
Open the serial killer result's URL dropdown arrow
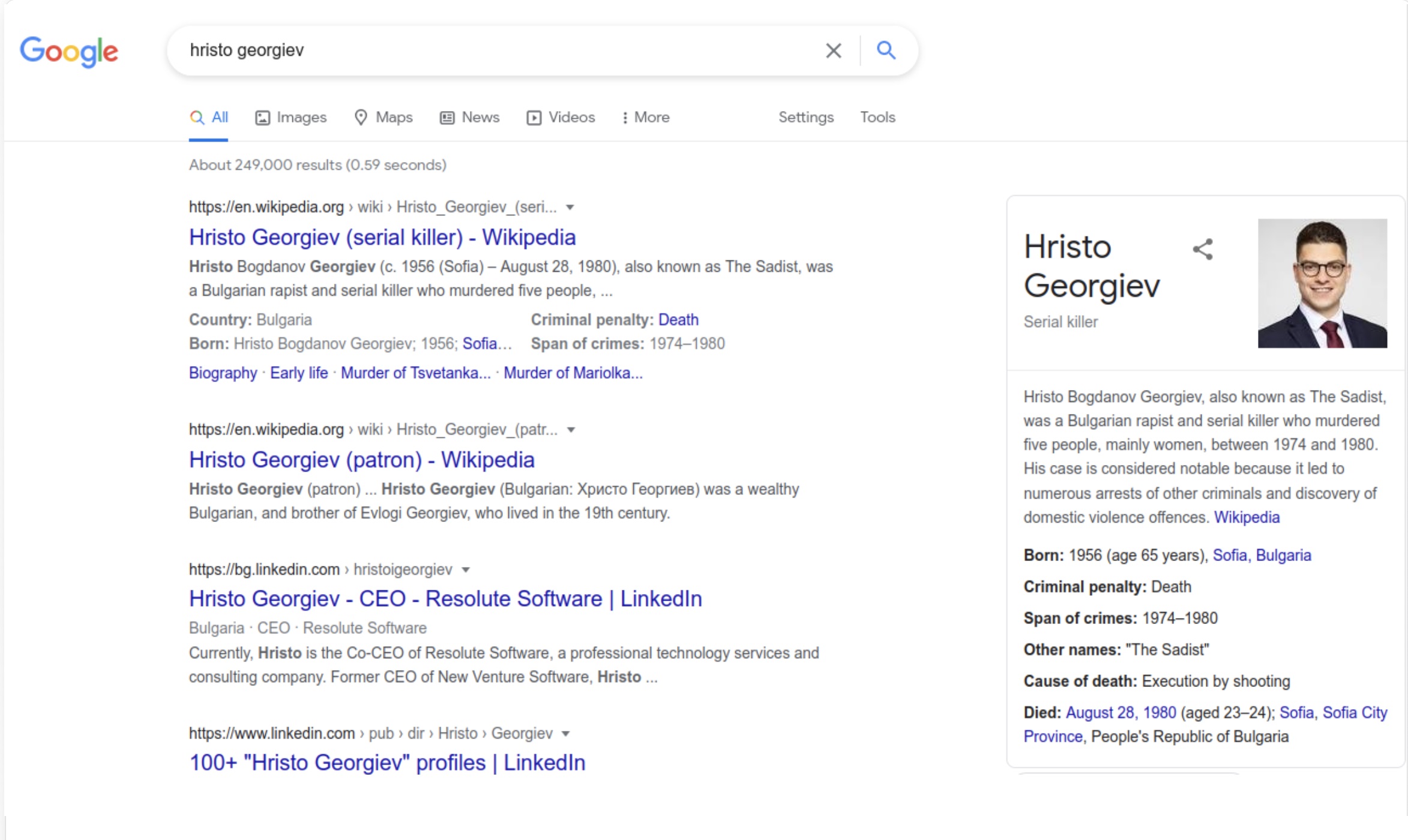(x=570, y=208)
